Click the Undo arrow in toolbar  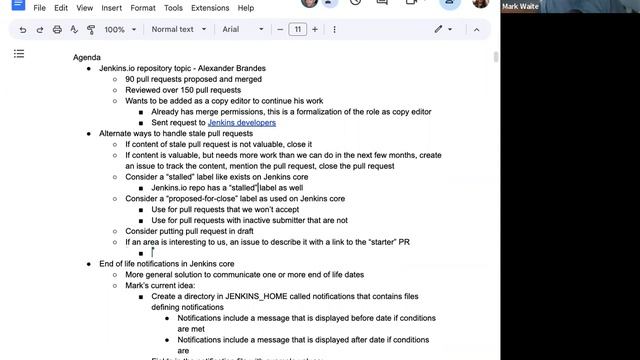(x=23, y=29)
